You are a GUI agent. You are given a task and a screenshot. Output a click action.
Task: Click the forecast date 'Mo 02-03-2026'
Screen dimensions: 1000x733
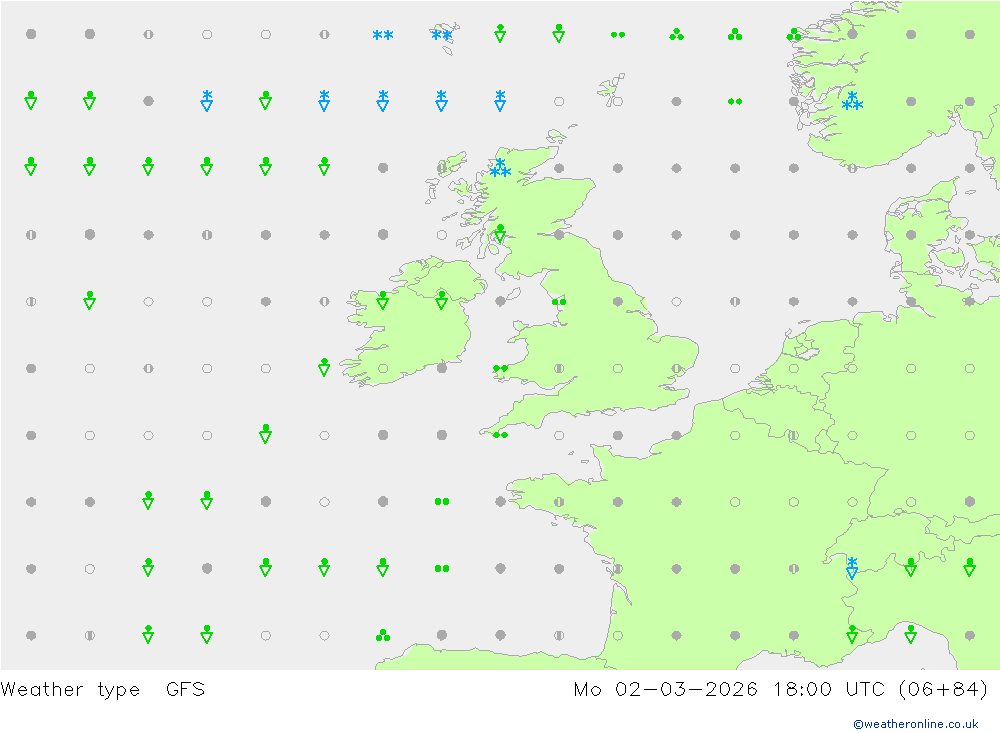[665, 689]
